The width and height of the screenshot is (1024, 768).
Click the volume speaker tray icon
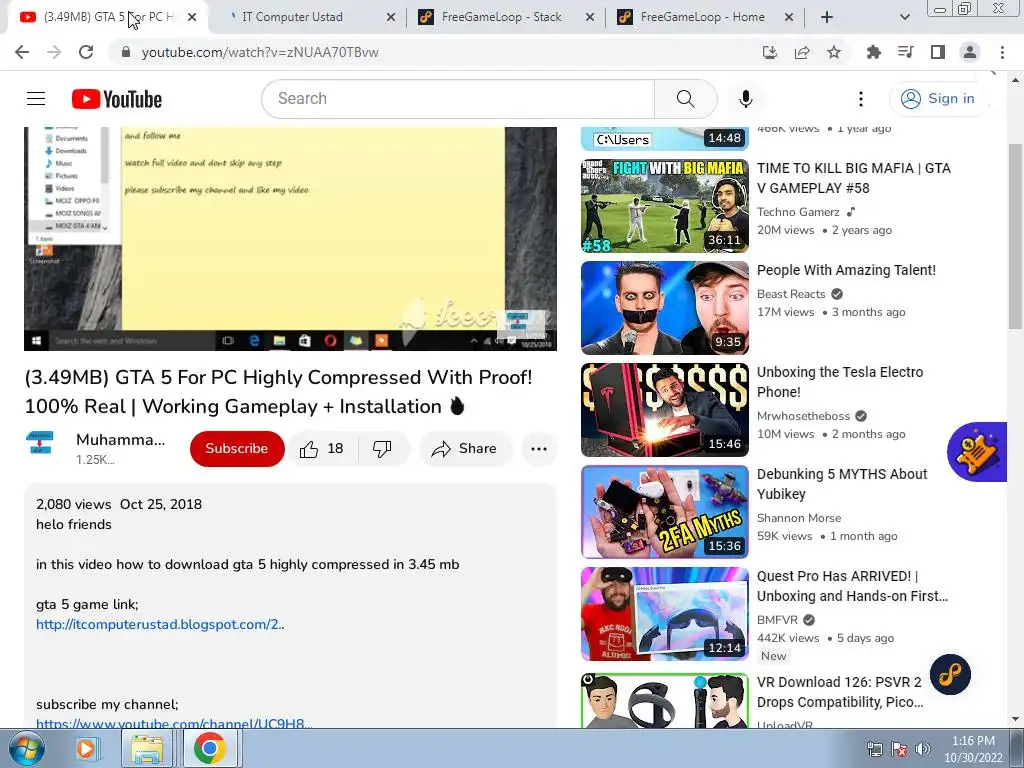923,749
